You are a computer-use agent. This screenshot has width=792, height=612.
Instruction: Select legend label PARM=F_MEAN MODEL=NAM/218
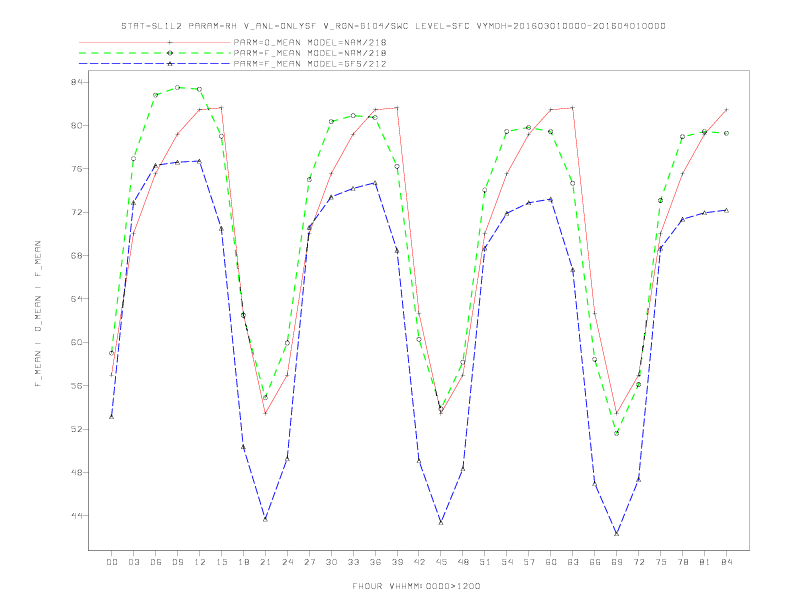310,53
